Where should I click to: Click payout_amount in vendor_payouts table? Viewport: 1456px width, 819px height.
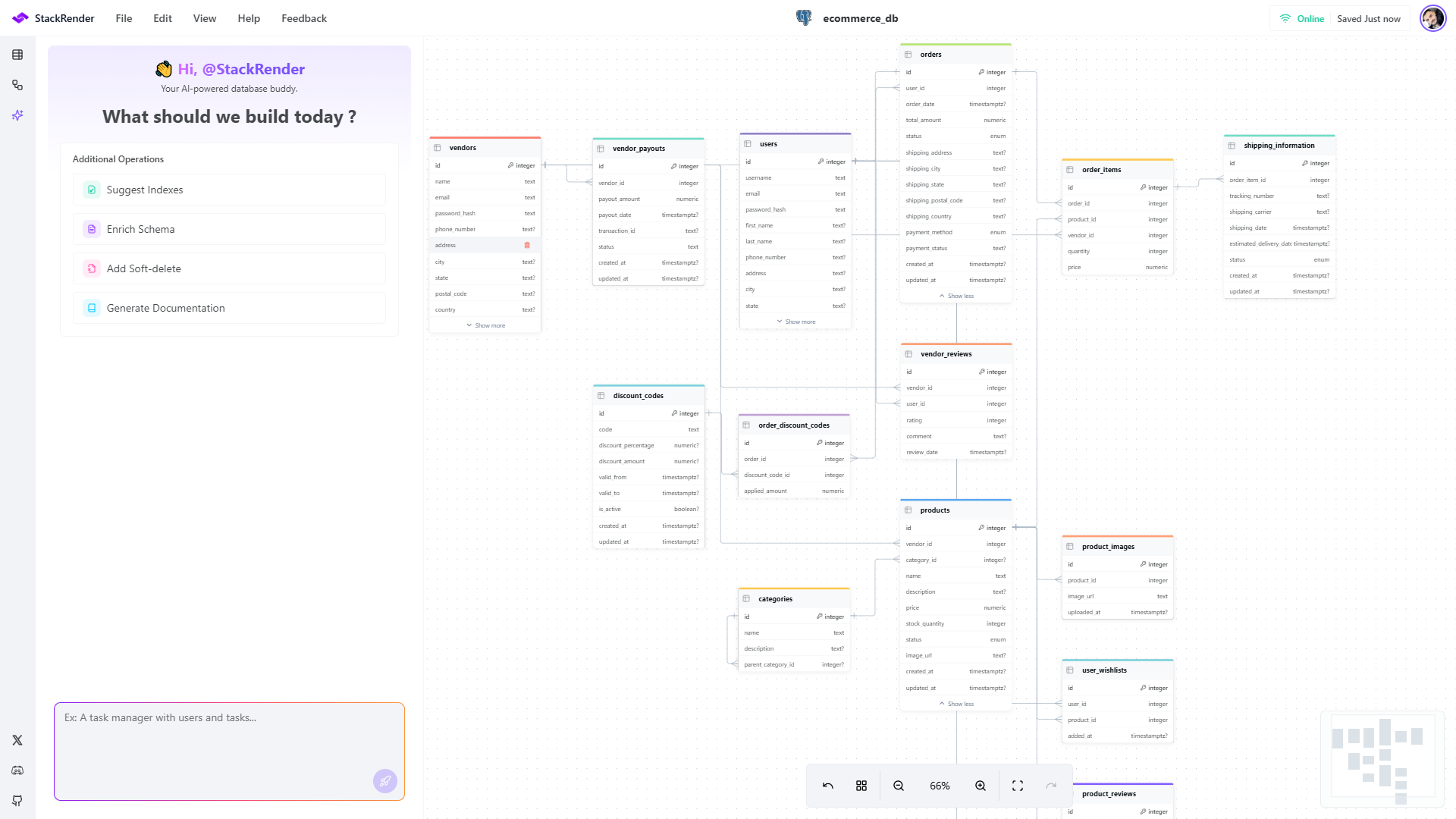pyautogui.click(x=648, y=199)
